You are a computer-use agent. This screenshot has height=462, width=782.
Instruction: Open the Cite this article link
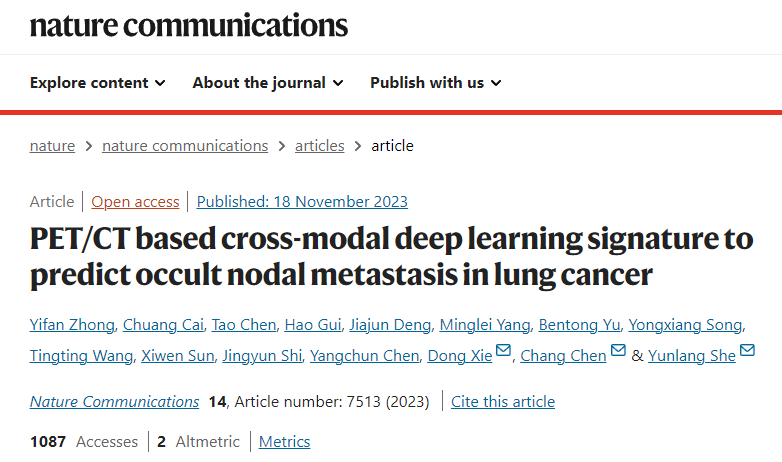(503, 402)
